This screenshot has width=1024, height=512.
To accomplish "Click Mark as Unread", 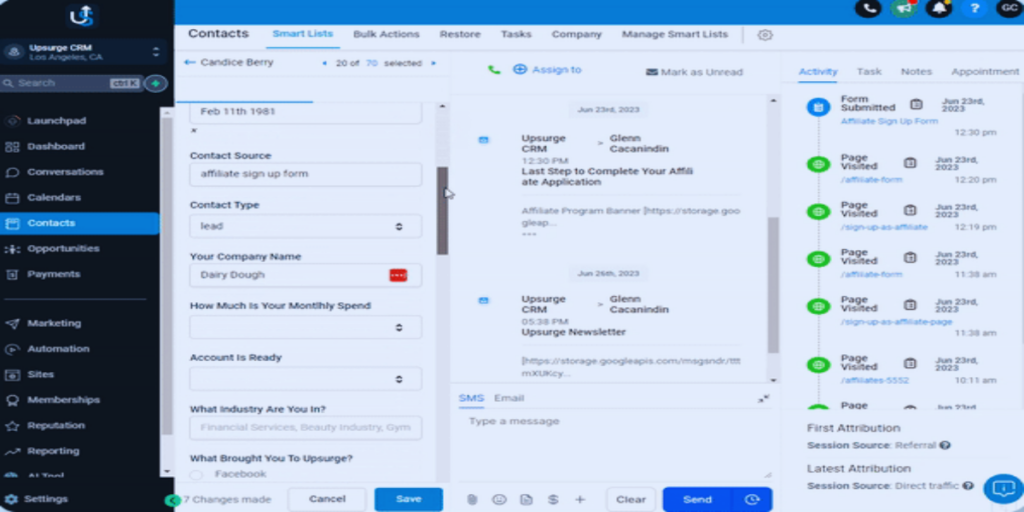I will (x=694, y=72).
